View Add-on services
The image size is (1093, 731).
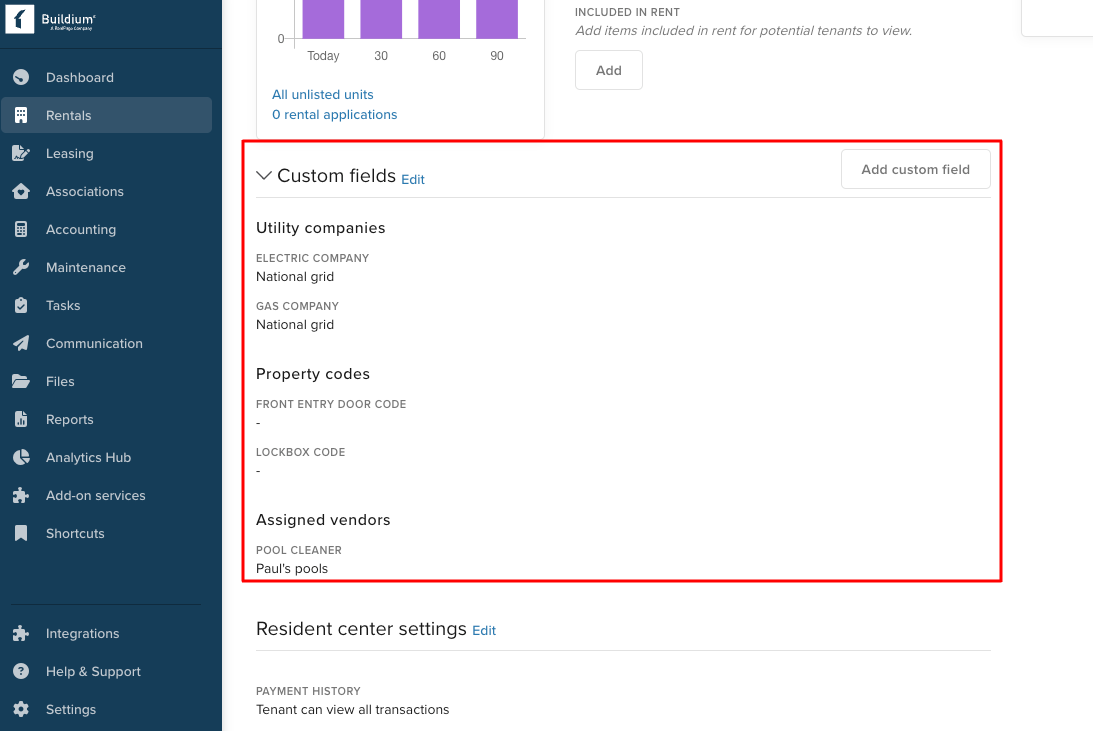coord(95,495)
